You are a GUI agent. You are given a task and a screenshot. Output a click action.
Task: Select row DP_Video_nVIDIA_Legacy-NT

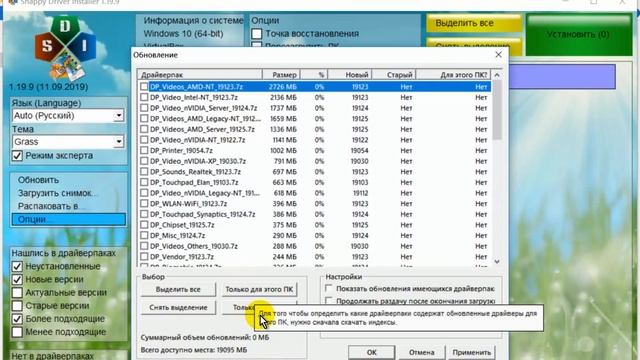(x=314, y=193)
